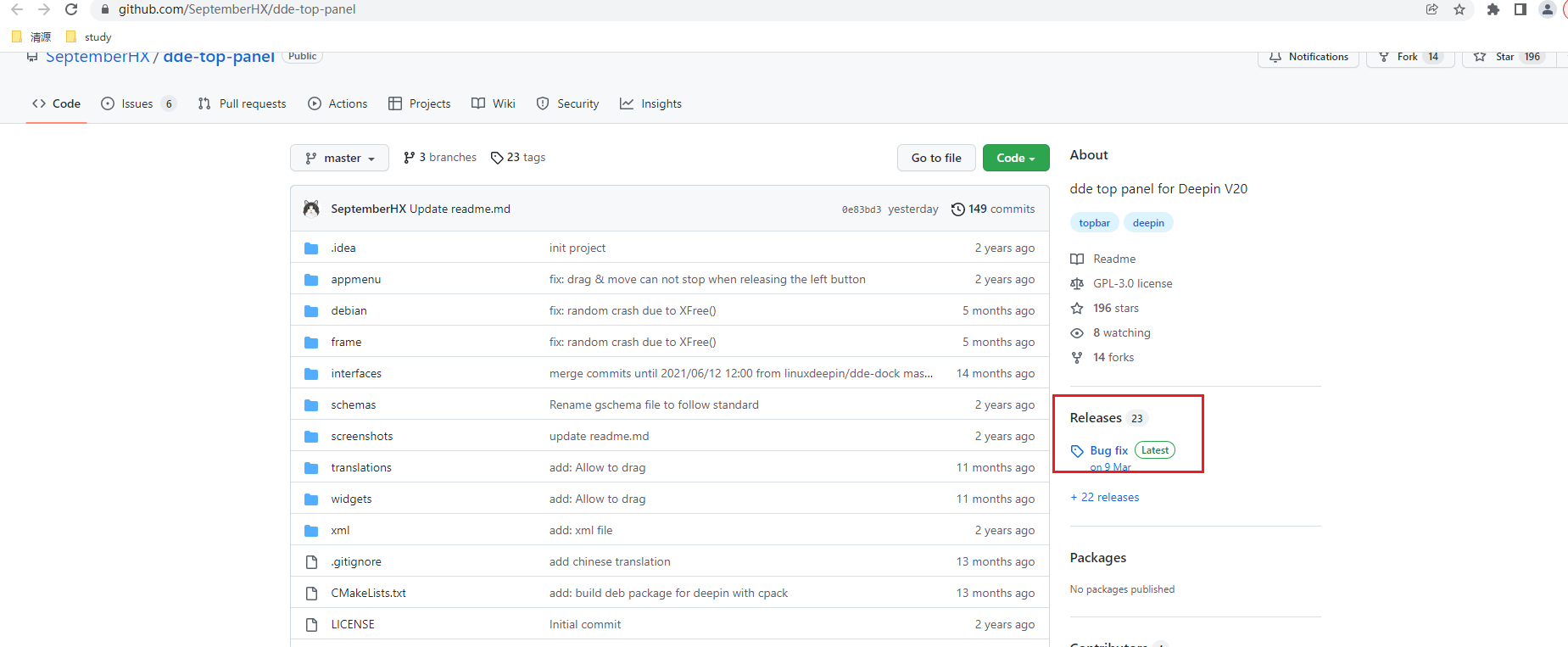Open browser extensions puzzle icon
1568x647 pixels.
point(1493,9)
